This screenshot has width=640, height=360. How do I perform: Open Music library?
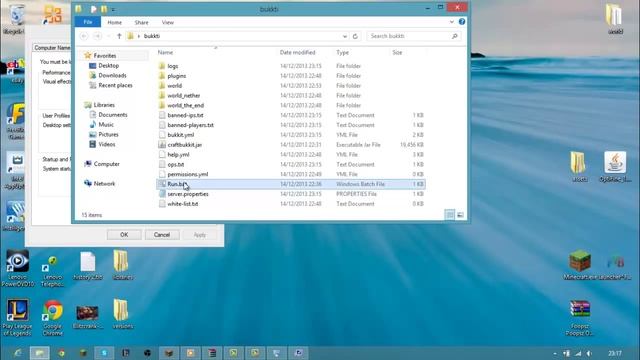tap(106, 124)
